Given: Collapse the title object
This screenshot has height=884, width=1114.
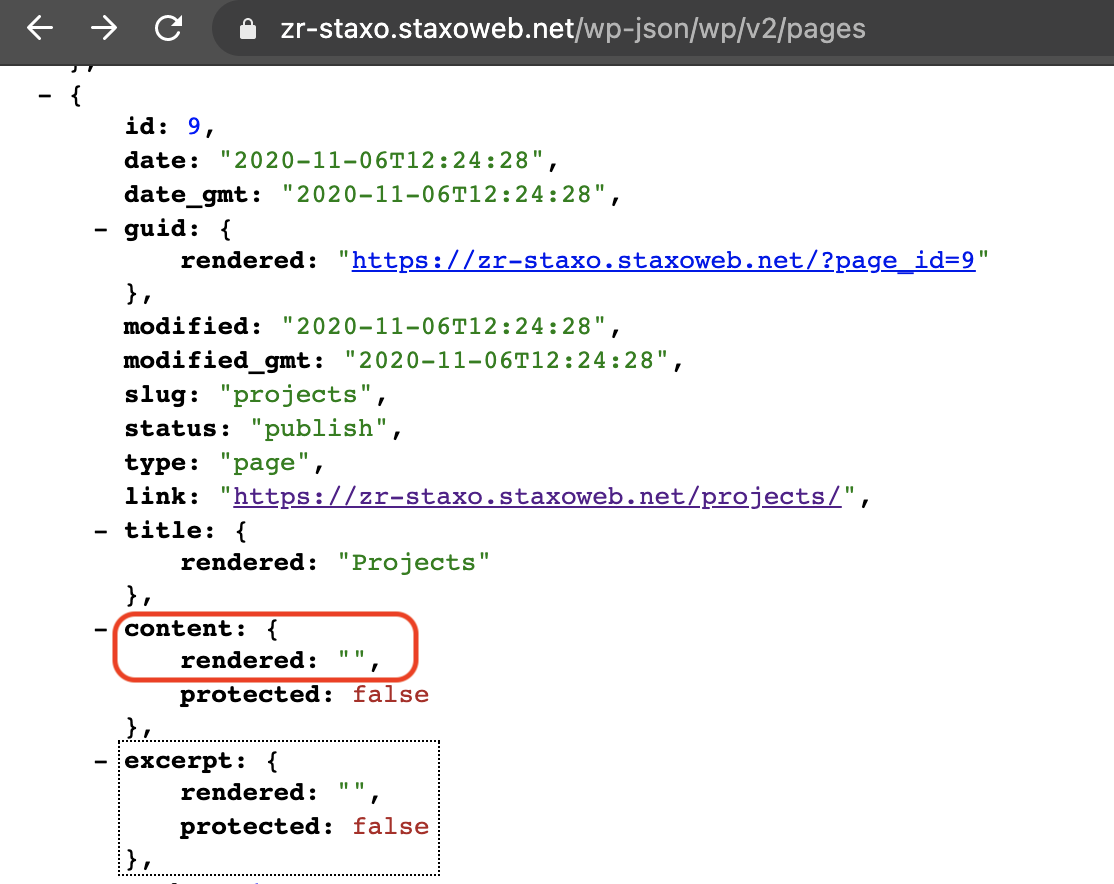Looking at the screenshot, I should tap(100, 529).
